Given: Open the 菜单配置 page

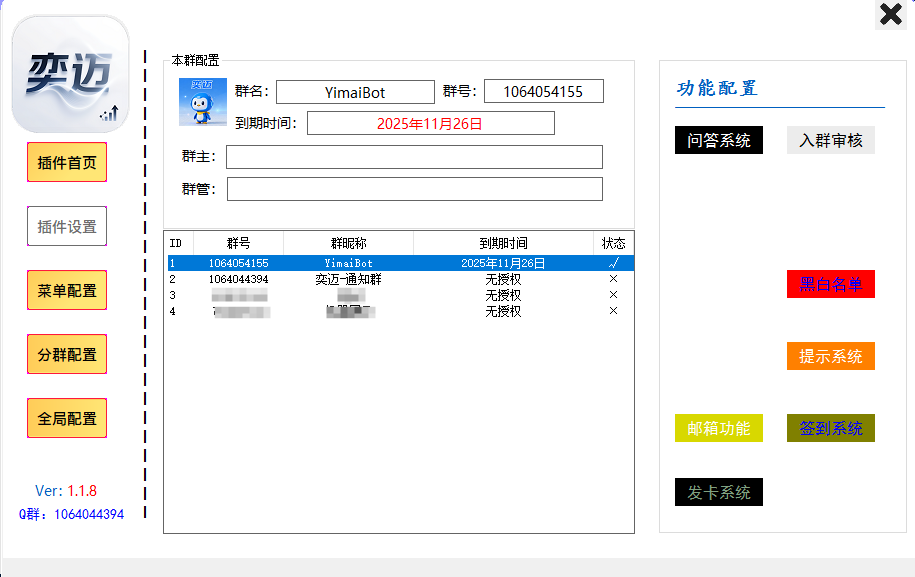Looking at the screenshot, I should (67, 291).
